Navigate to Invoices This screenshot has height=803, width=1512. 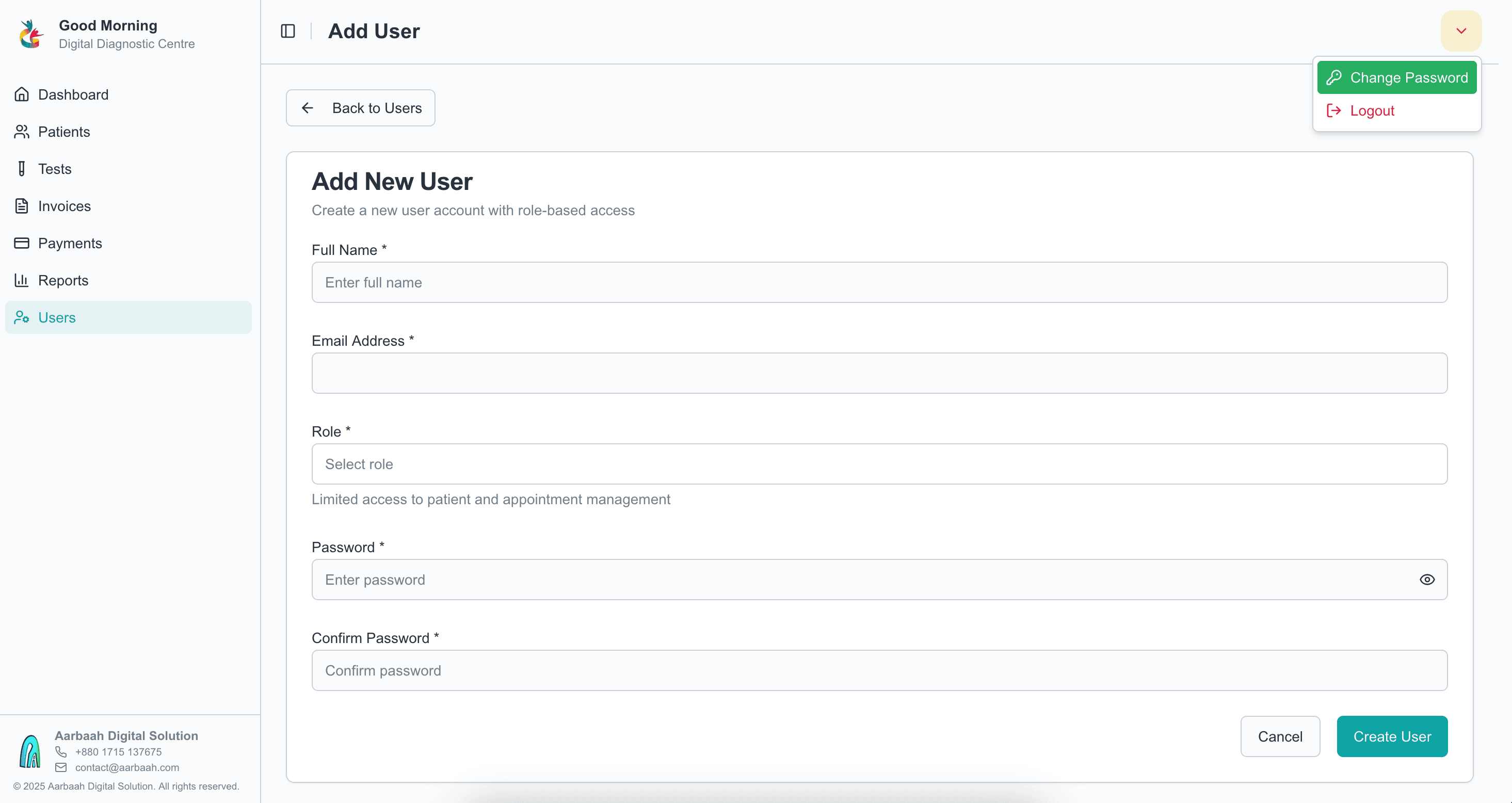pyautogui.click(x=128, y=206)
